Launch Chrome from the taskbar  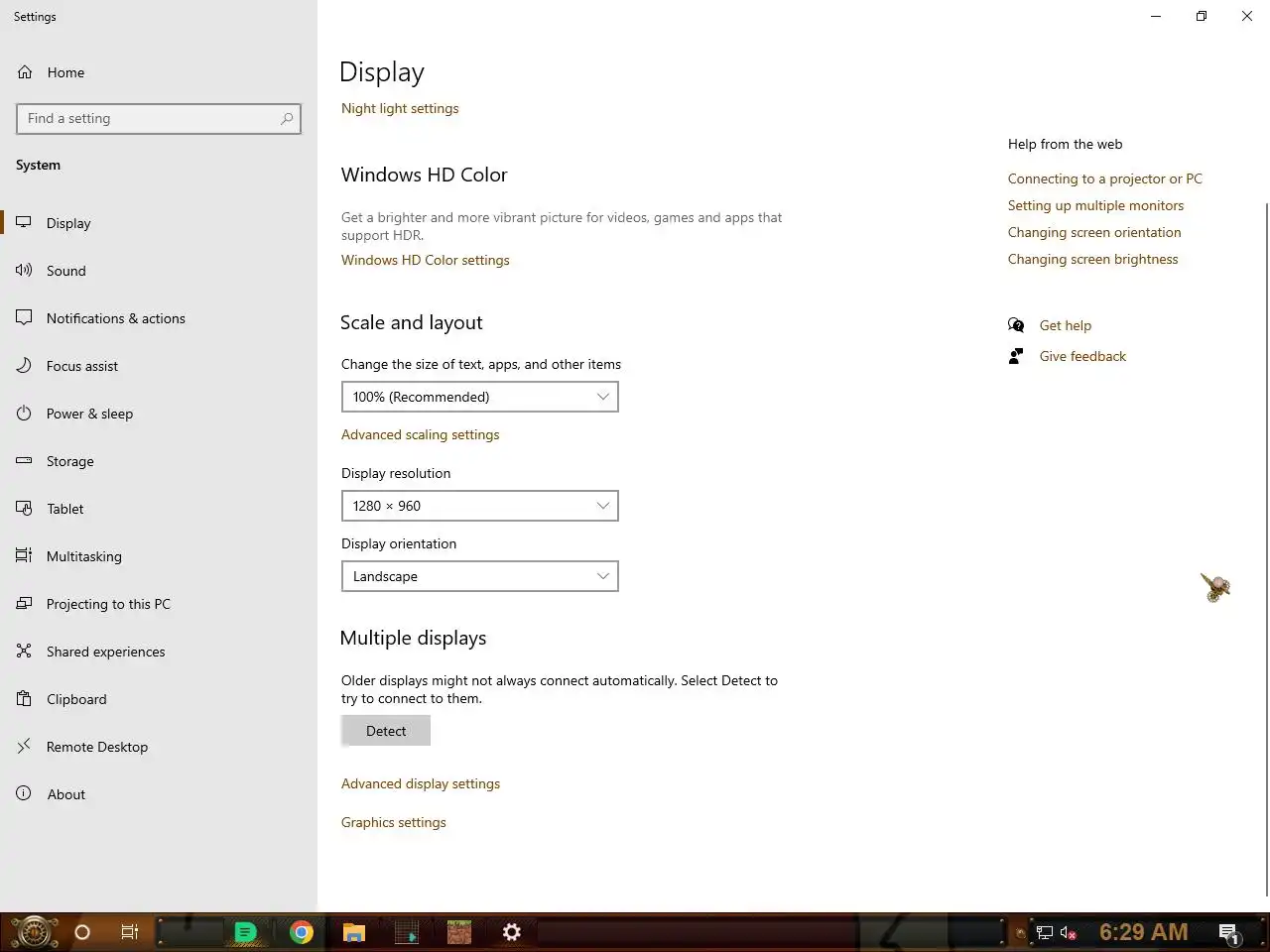302,932
